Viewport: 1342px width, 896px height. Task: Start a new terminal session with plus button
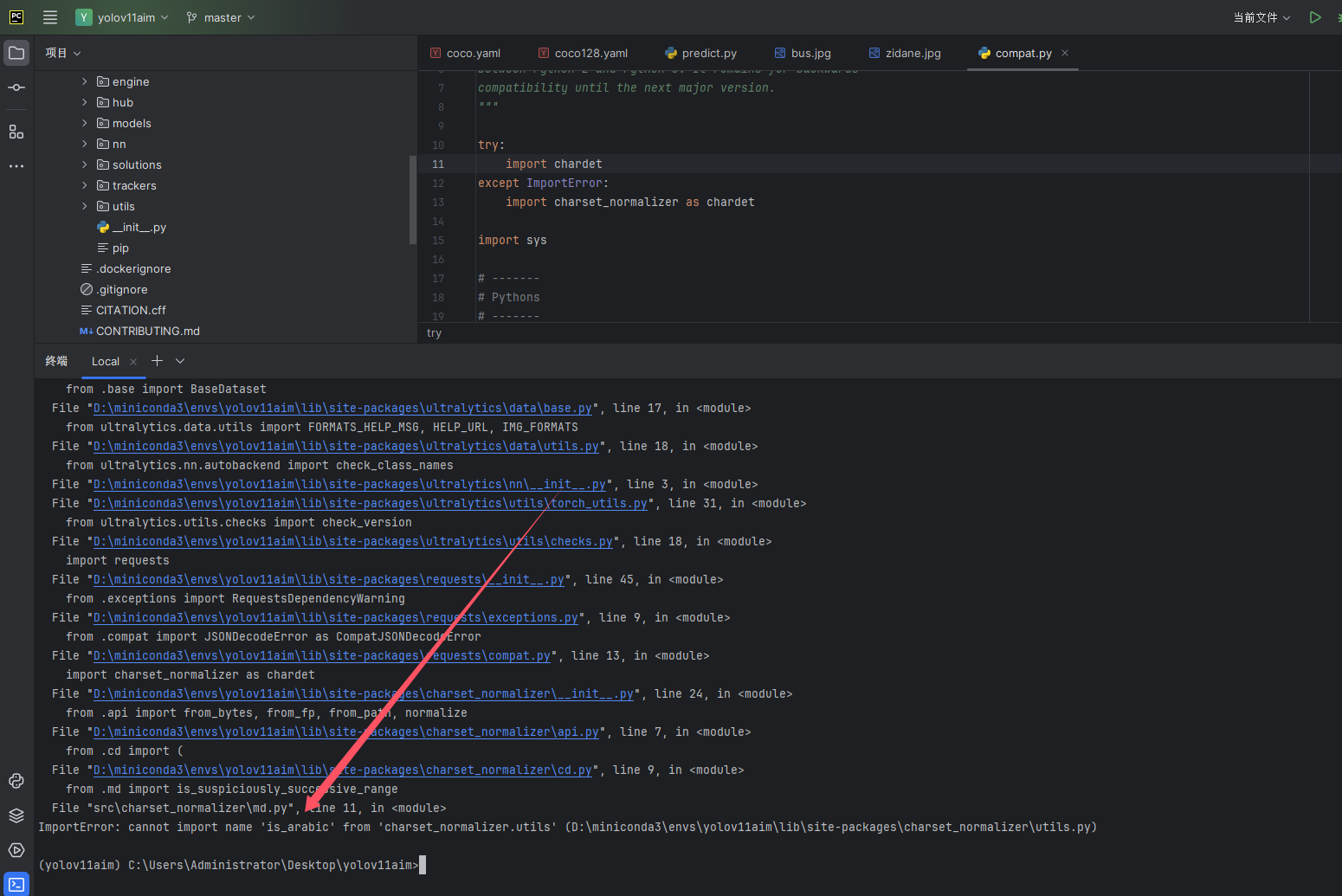[x=157, y=360]
